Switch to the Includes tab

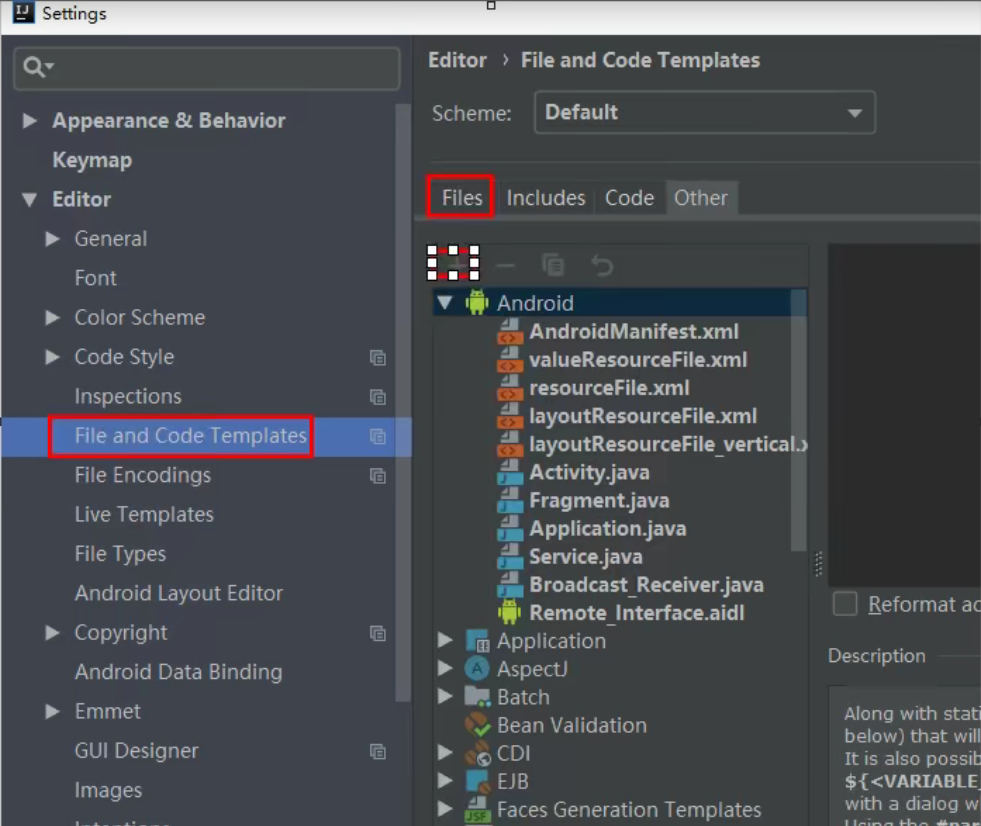coord(546,198)
